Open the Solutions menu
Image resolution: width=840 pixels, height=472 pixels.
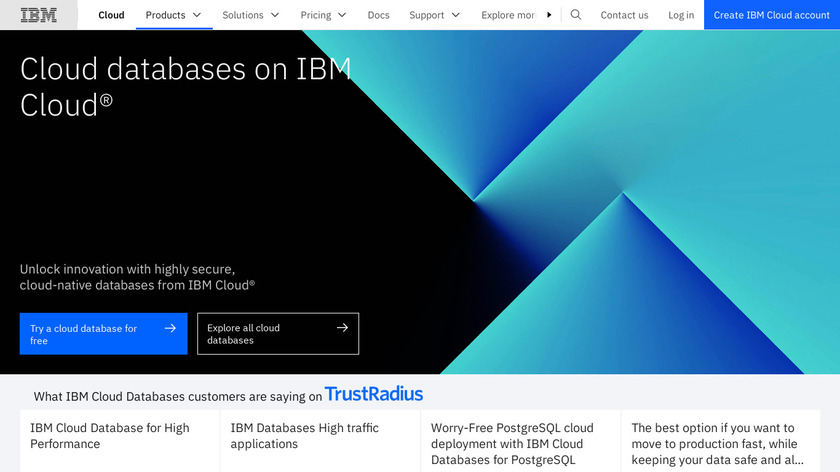click(x=251, y=15)
